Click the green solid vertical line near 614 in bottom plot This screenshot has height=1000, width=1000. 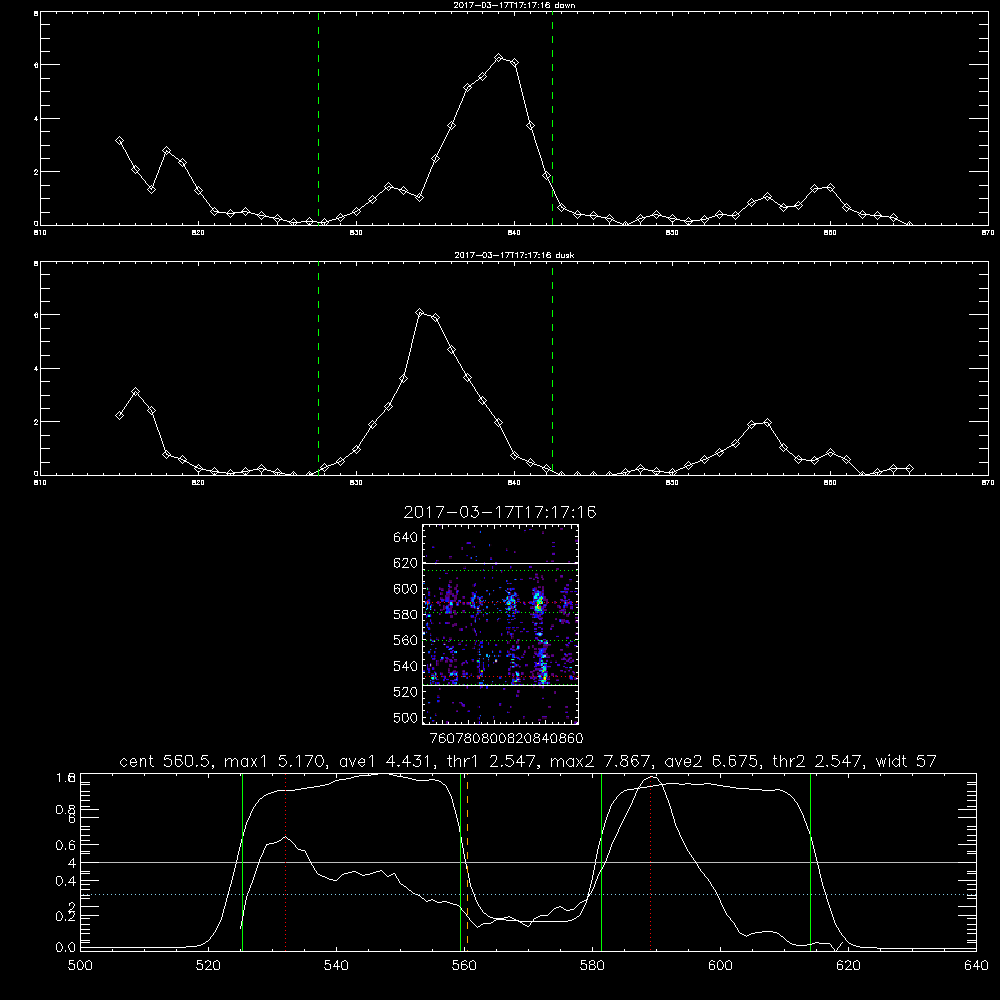tap(811, 862)
